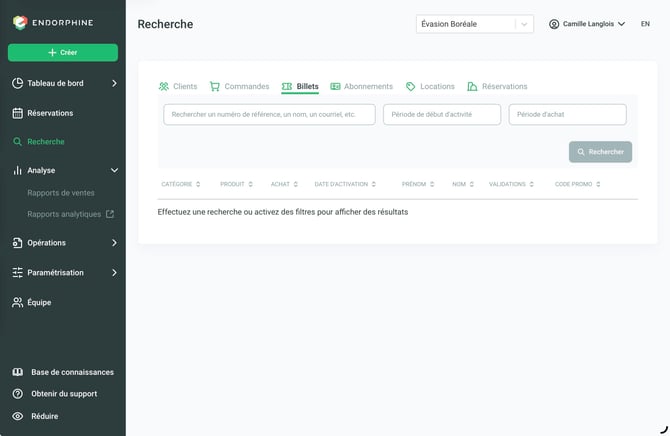Open the Rapports analytiques external link icon
Screen dimensions: 670x436
tap(110, 214)
